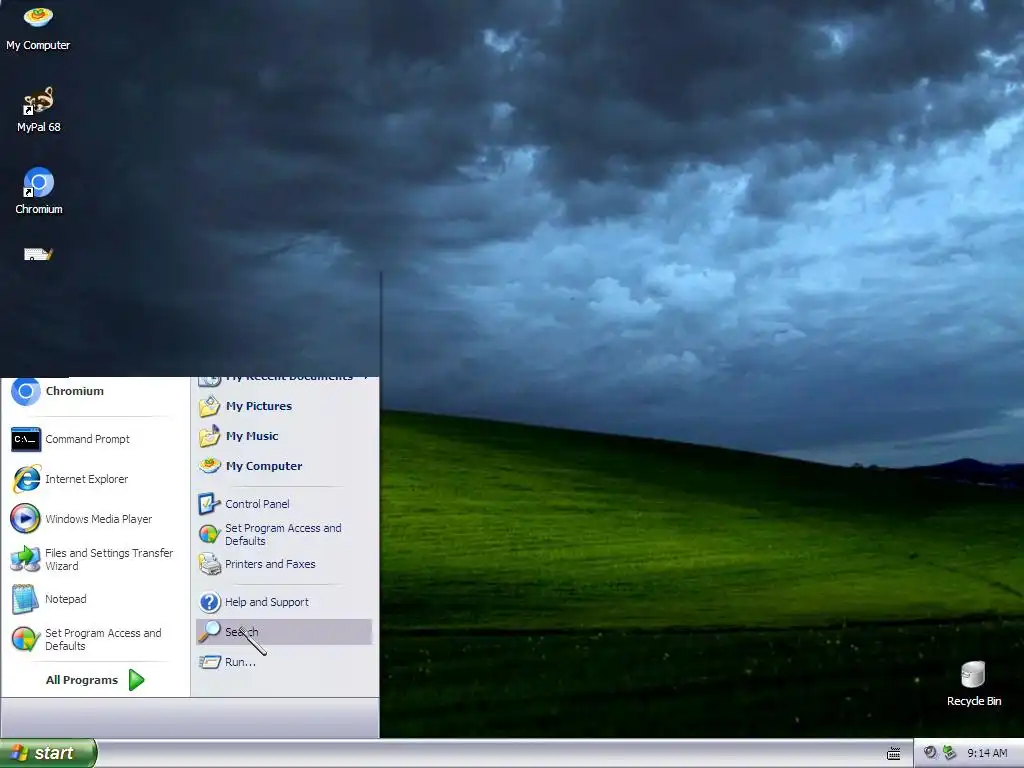Launch Internet Explorer icon in Start menu
This screenshot has height=768, width=1024.
tap(26, 479)
